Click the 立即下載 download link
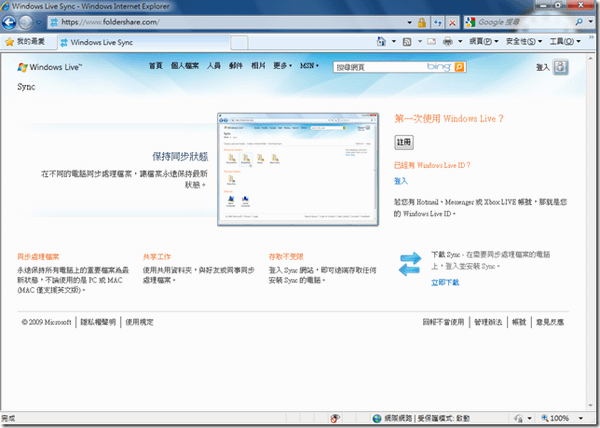The image size is (600, 428). point(445,283)
